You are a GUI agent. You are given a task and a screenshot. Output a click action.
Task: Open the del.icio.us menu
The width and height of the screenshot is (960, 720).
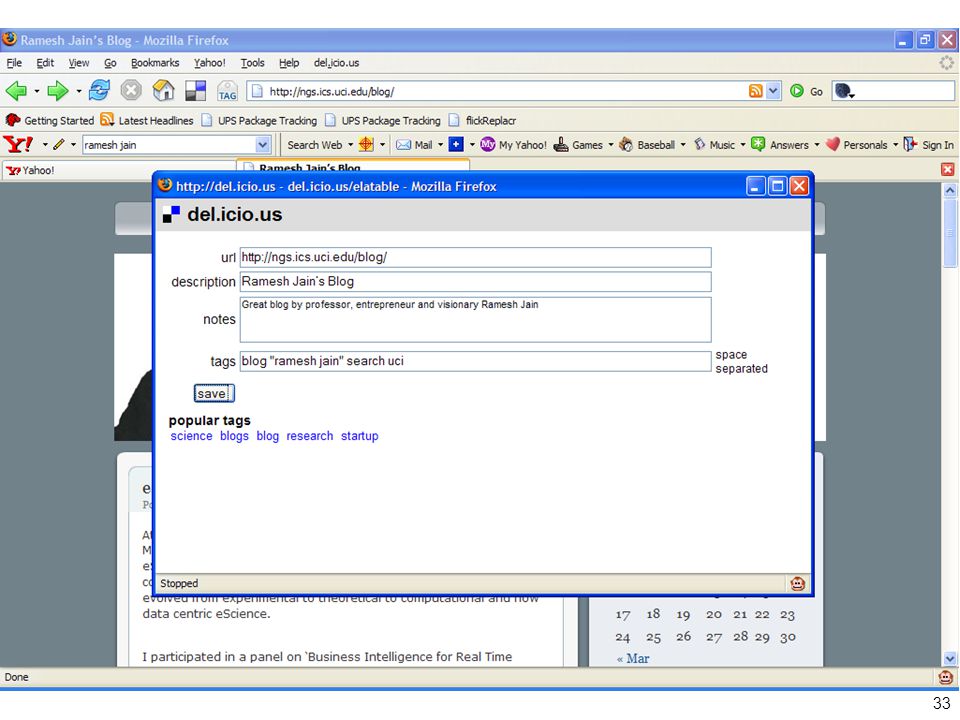tap(336, 62)
